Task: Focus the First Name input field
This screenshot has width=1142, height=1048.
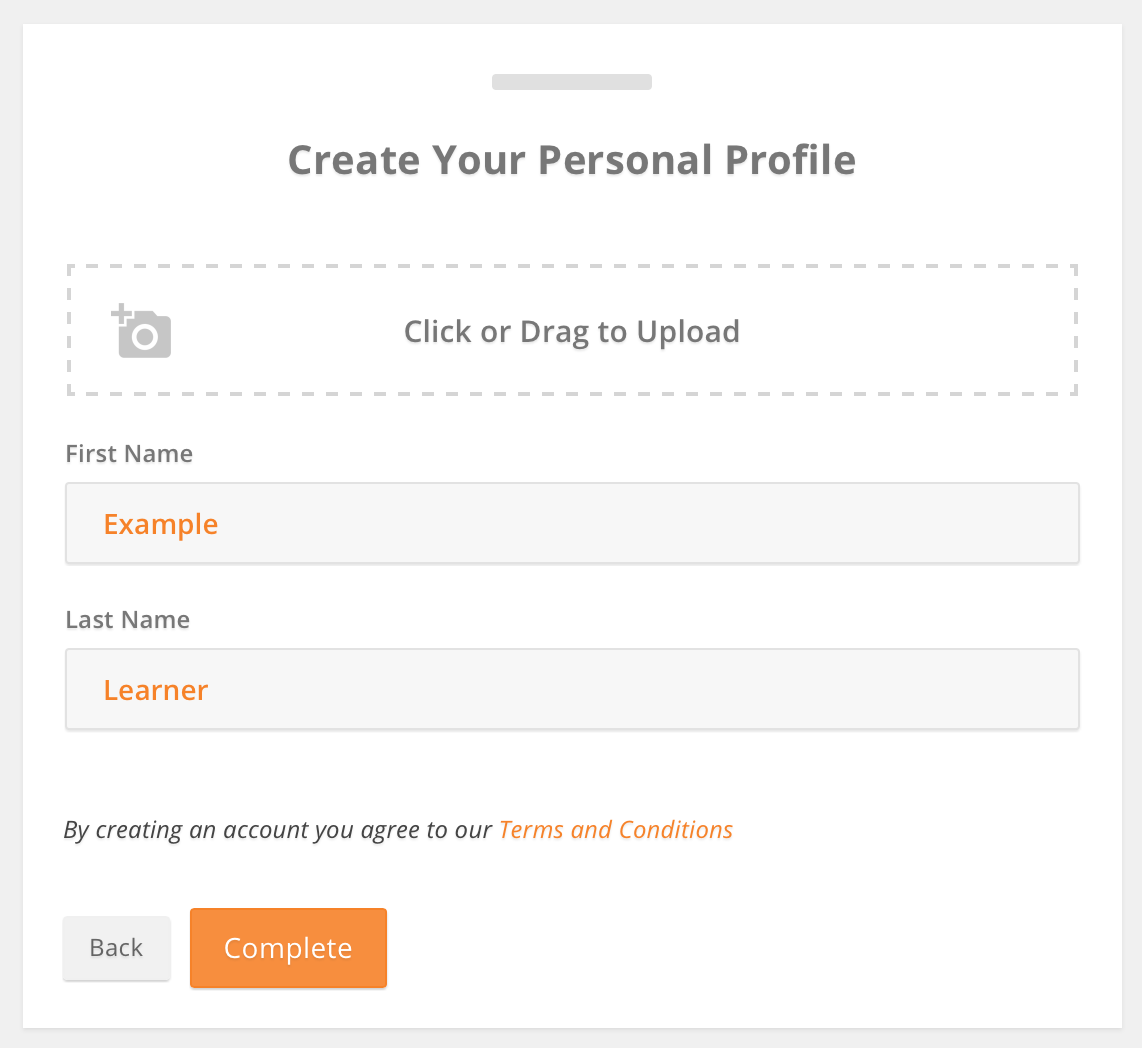Action: point(572,523)
